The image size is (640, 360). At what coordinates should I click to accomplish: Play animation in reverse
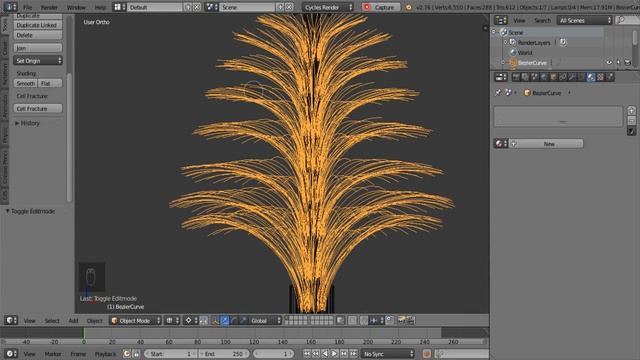(325, 353)
